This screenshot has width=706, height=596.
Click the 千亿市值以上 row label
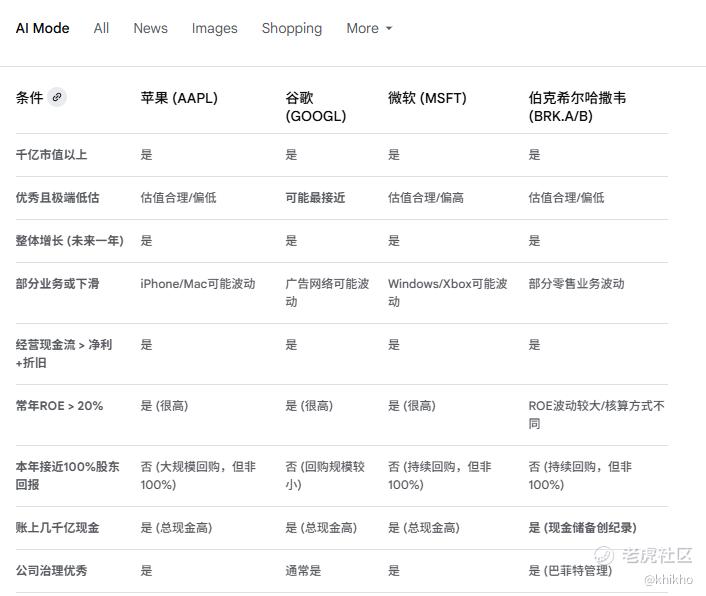tap(51, 155)
